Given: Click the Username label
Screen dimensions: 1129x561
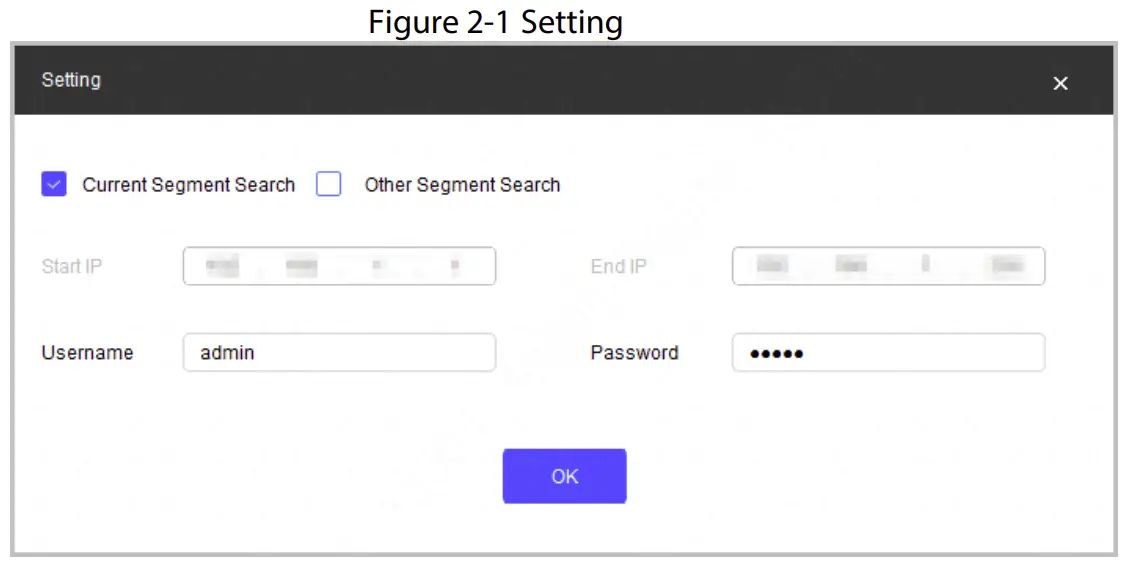Looking at the screenshot, I should [x=87, y=353].
